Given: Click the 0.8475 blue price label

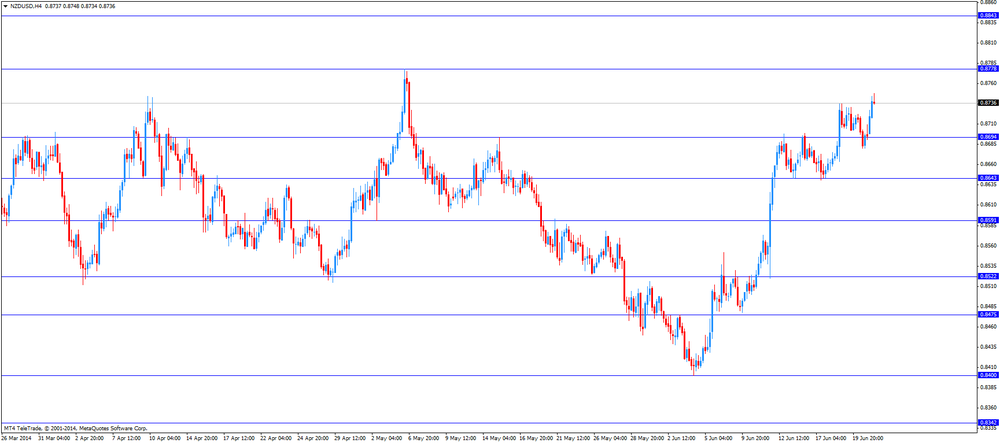Looking at the screenshot, I should coord(987,315).
